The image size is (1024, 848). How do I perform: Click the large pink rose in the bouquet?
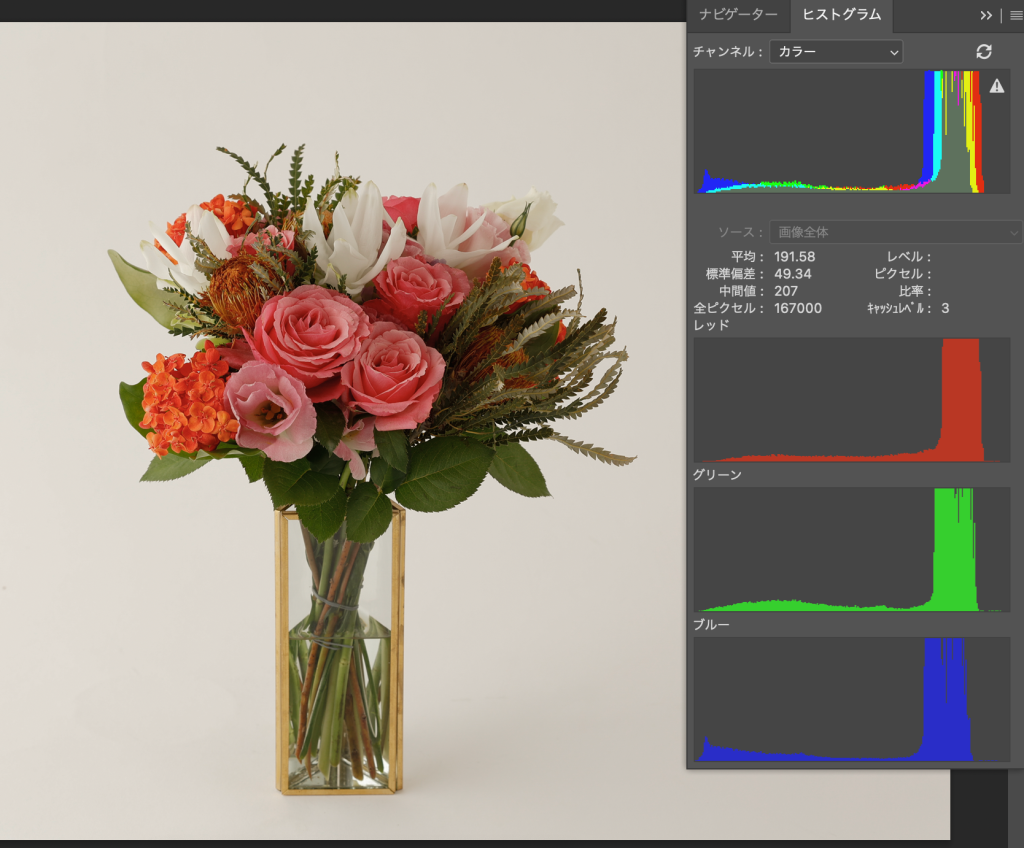[x=308, y=335]
